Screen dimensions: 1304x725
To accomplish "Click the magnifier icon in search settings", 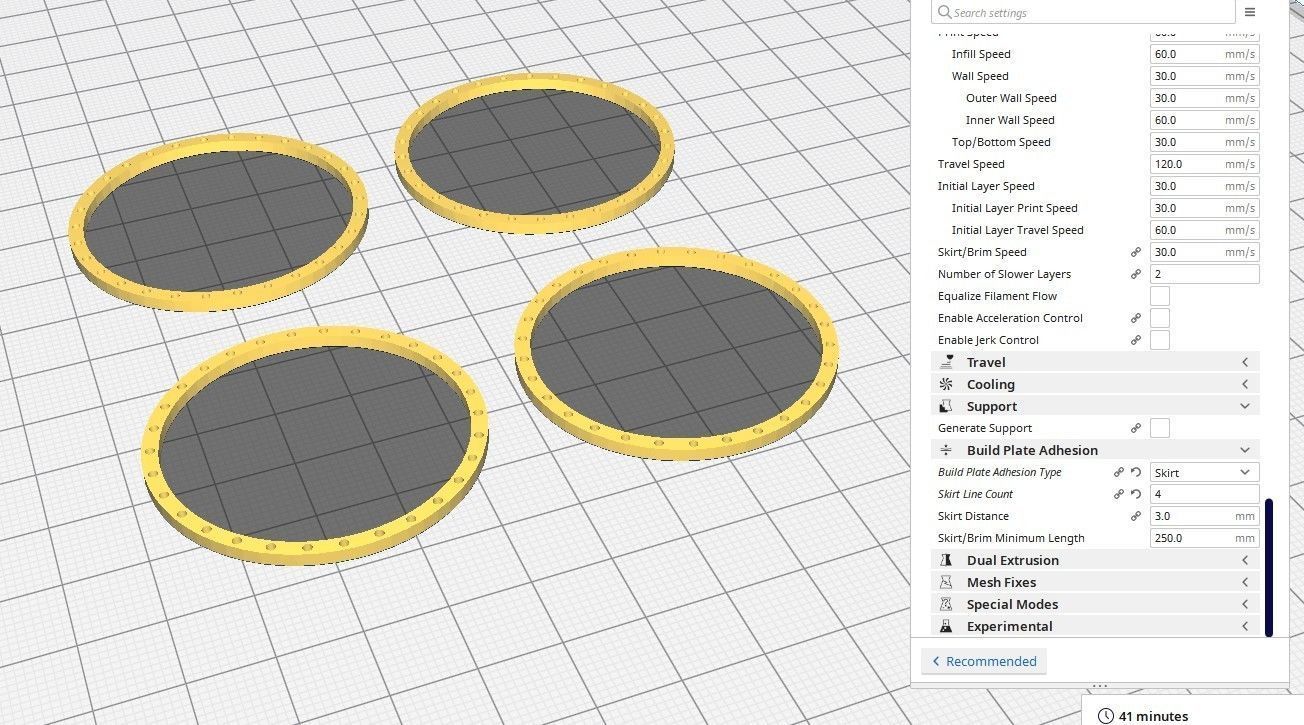I will tap(944, 12).
